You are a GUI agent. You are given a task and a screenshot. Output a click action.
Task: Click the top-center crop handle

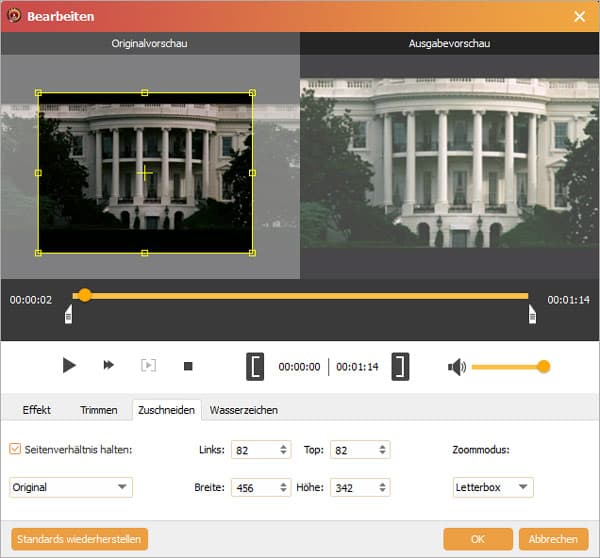[x=145, y=93]
